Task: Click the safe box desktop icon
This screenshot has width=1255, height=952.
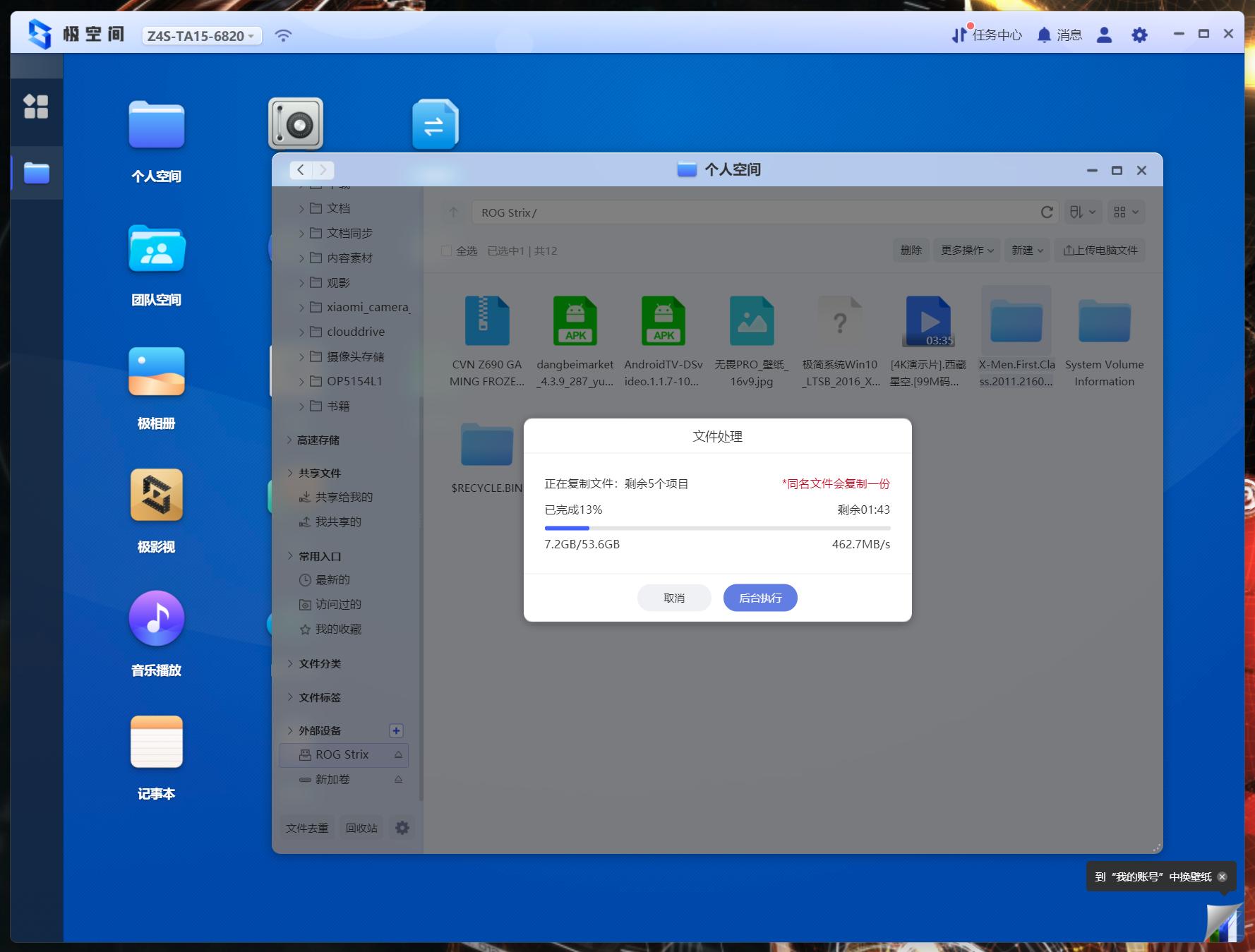Action: (x=296, y=124)
